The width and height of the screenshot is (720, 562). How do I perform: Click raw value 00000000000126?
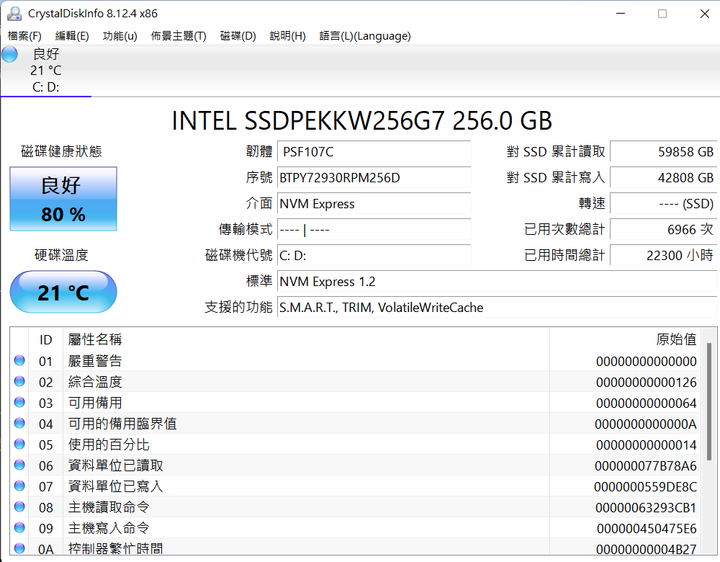[x=647, y=382]
